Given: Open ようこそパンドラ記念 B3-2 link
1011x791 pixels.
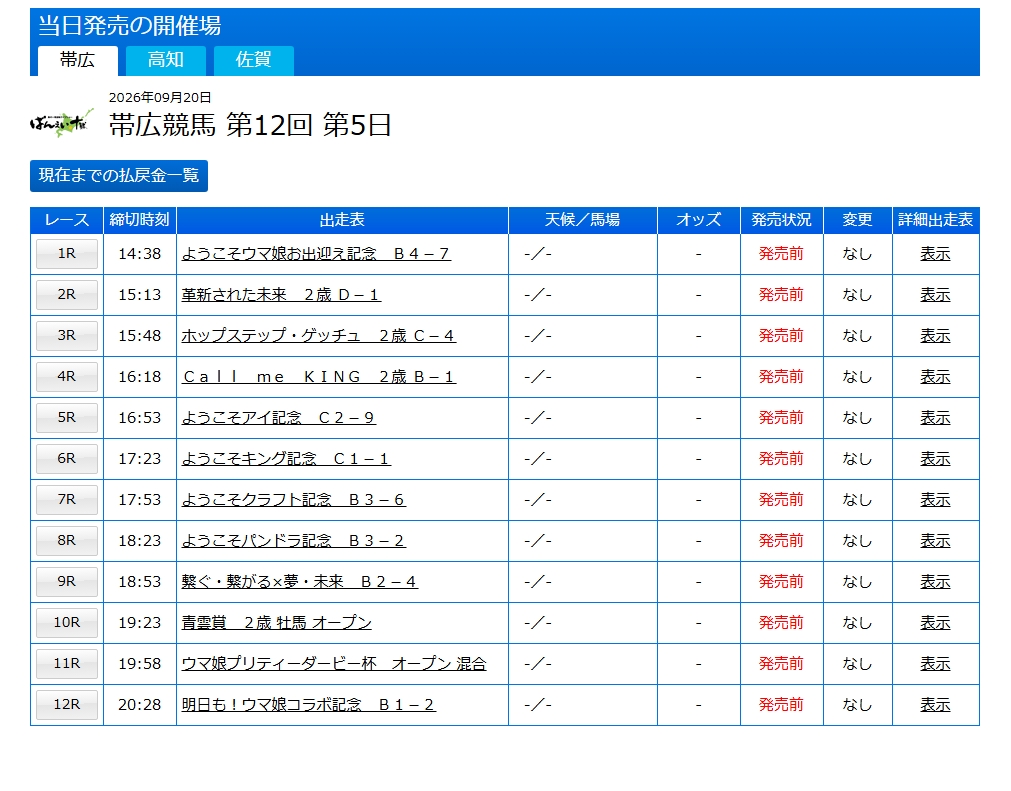Looking at the screenshot, I should 293,540.
